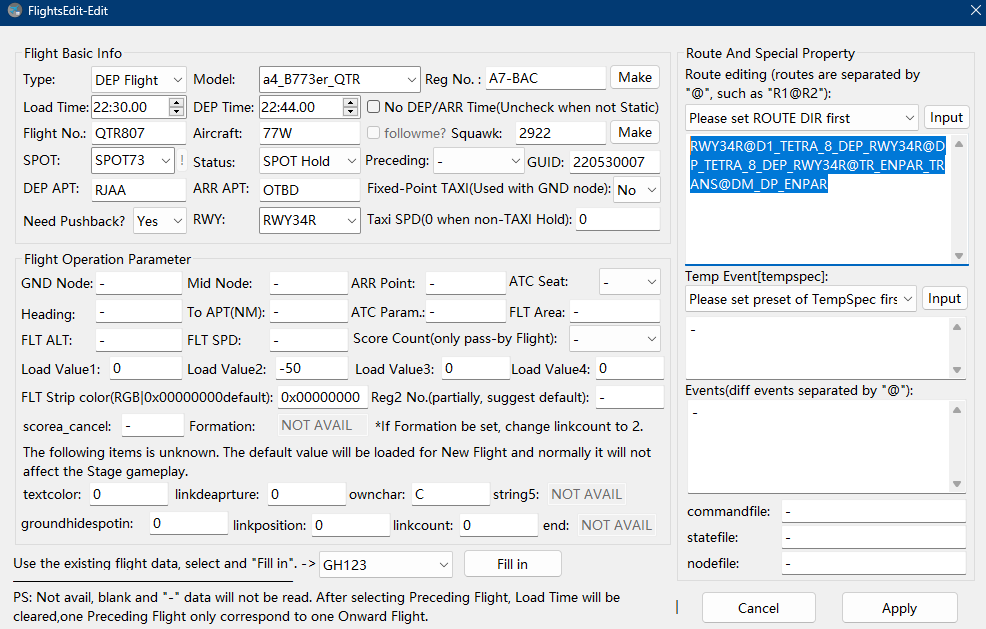Expand the SPOT dropdown showing SPOT73
986x629 pixels.
(x=133, y=160)
